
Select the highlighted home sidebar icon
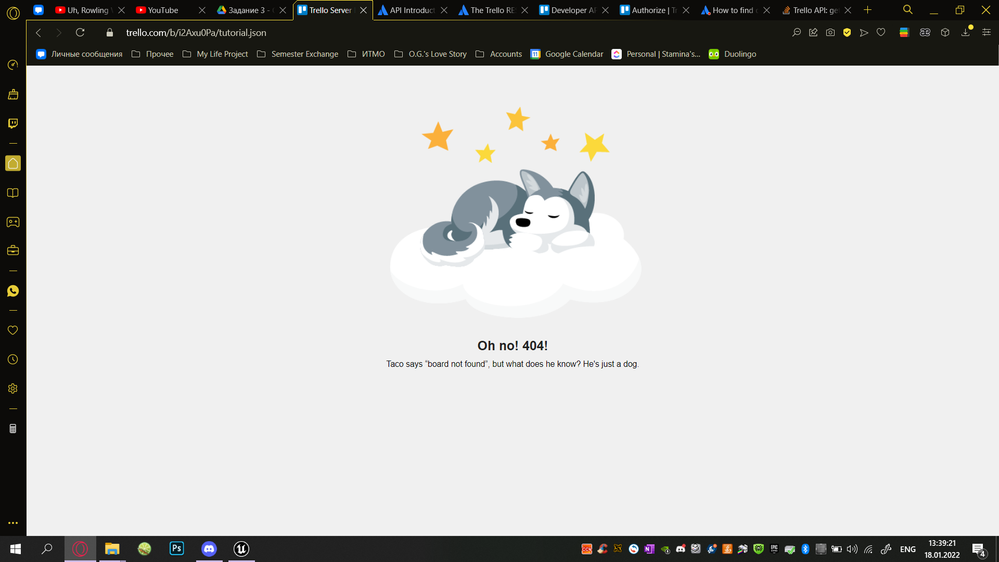(13, 164)
